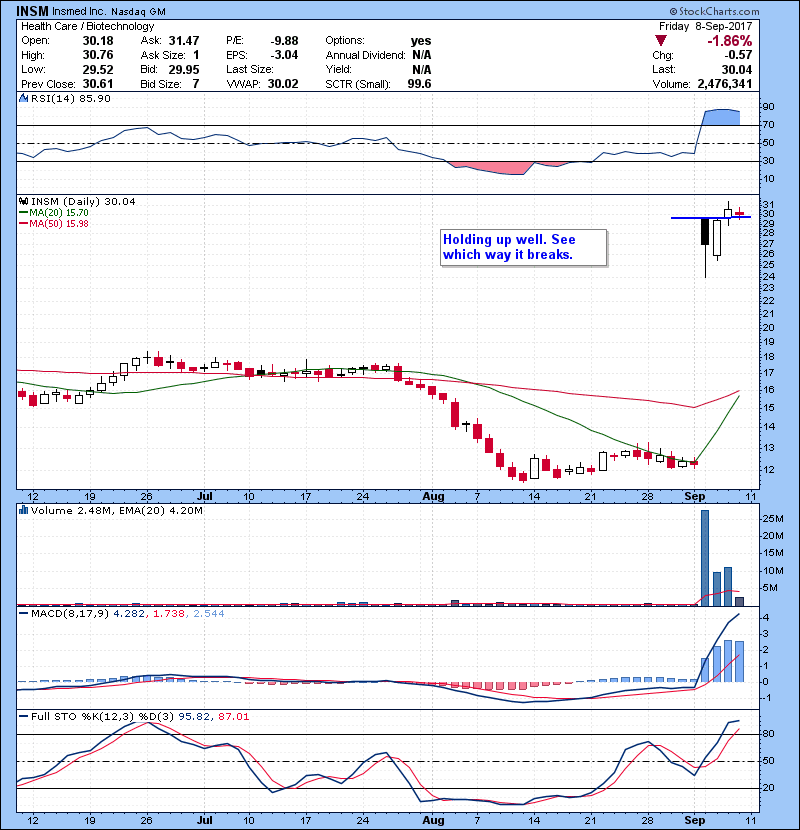Screen dimensions: 800x830
Task: Click the Volume bars icon
Action: (23, 510)
